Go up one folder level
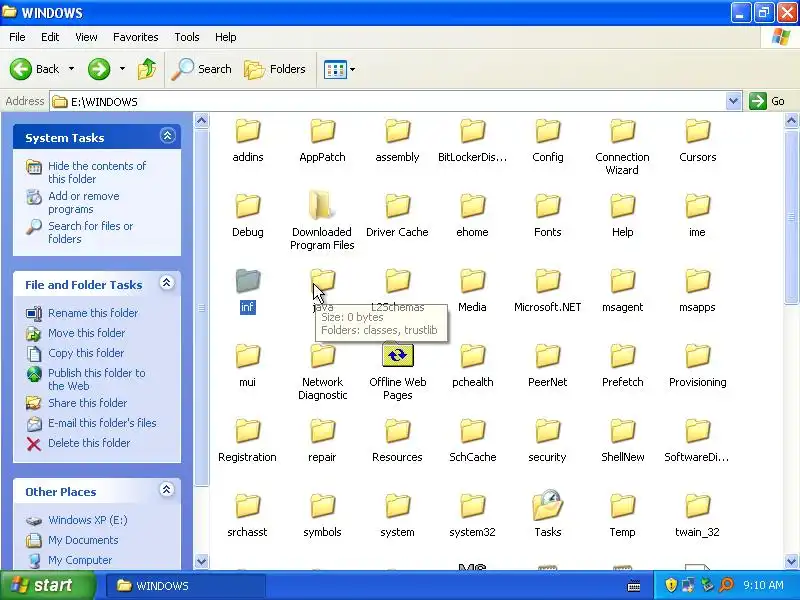The width and height of the screenshot is (800, 600). pyautogui.click(x=147, y=69)
